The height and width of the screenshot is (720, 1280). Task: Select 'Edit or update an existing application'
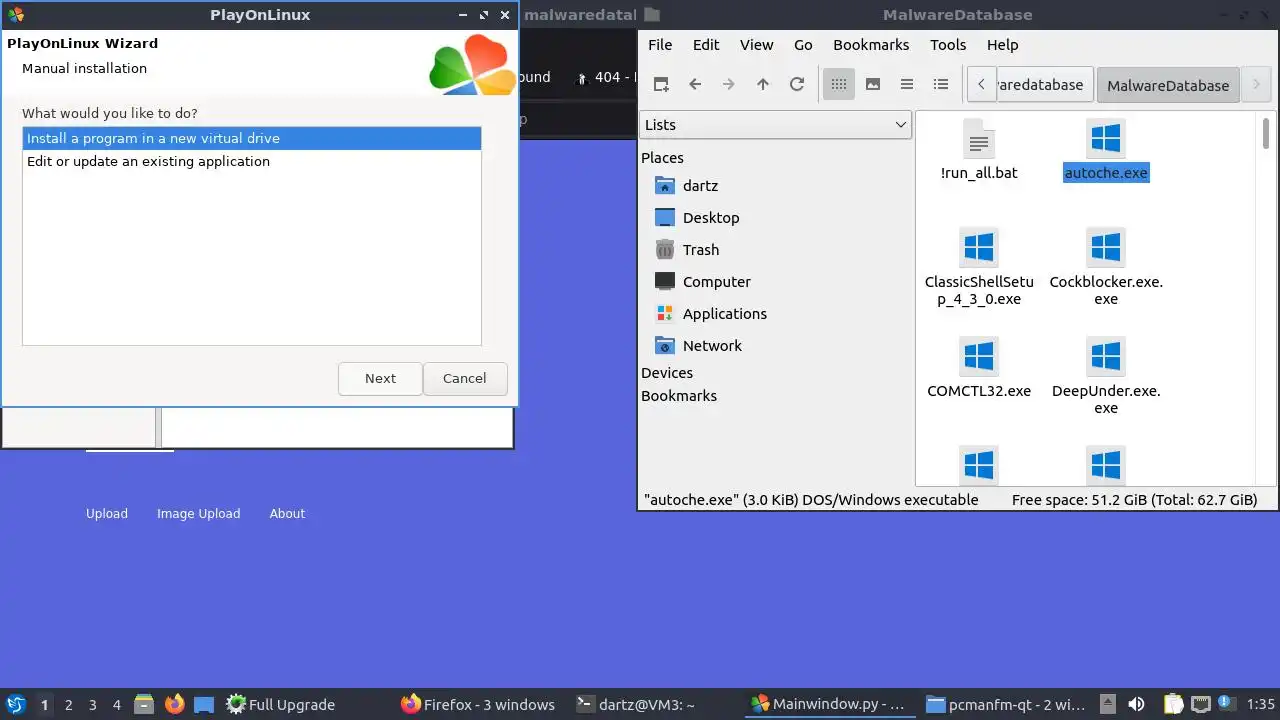pos(252,161)
